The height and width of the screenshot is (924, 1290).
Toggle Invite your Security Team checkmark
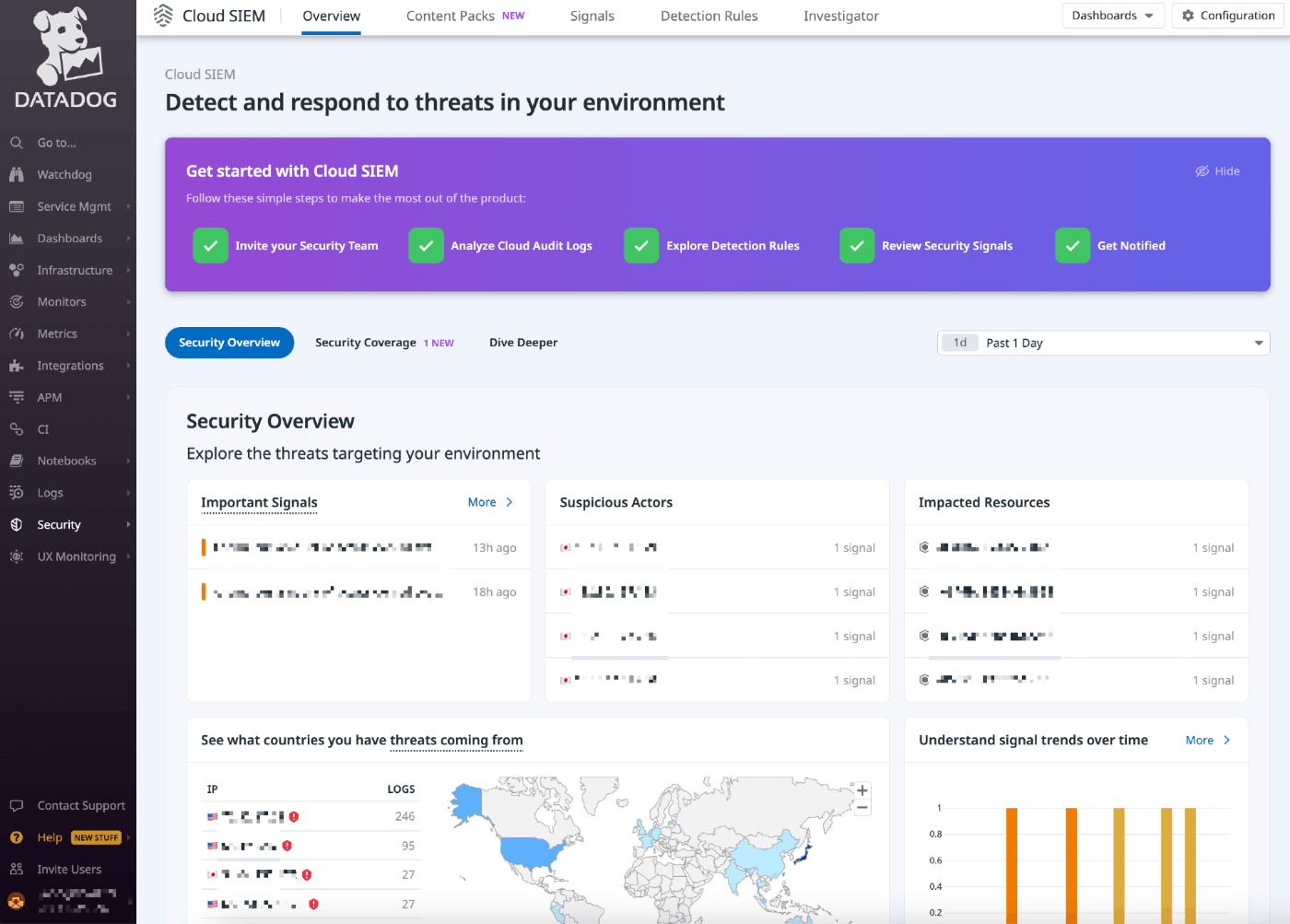click(x=210, y=246)
